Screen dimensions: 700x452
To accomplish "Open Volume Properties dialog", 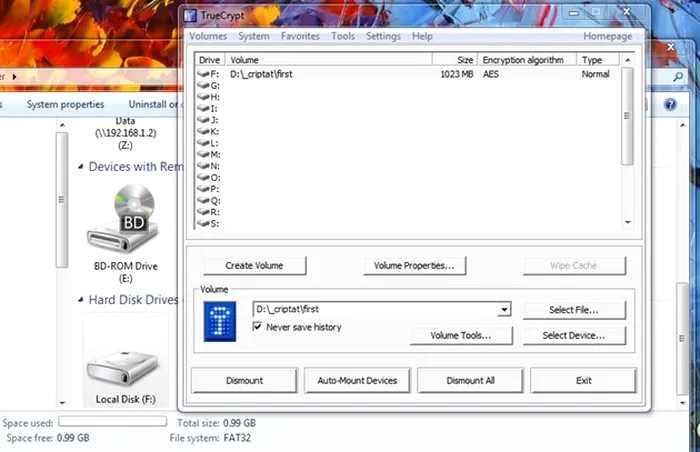I will pyautogui.click(x=414, y=266).
